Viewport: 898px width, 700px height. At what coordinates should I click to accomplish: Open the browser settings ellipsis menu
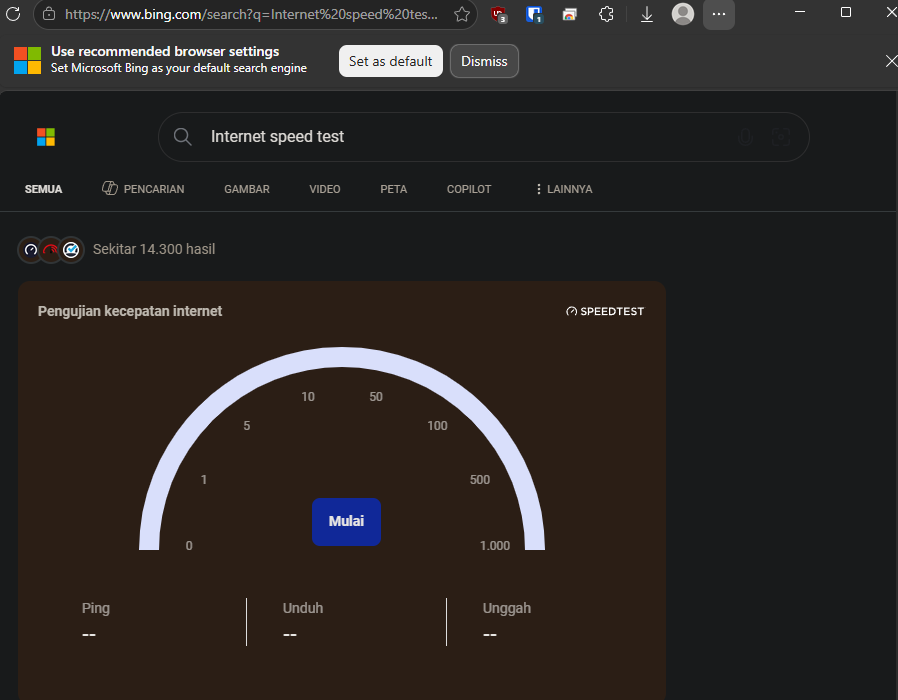coord(718,14)
